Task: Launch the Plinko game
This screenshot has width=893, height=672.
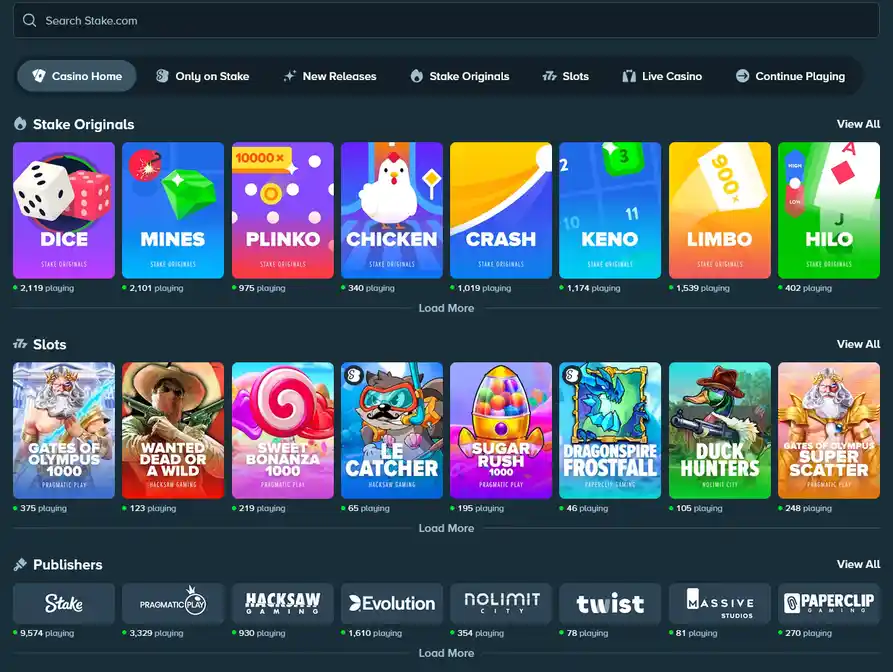Action: coord(282,210)
